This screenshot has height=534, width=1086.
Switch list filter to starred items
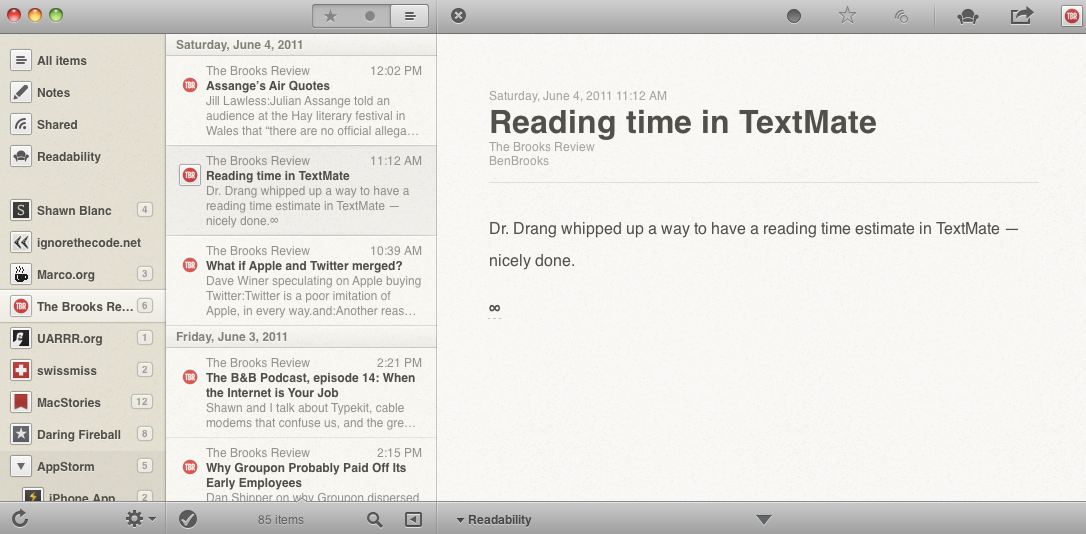click(x=331, y=16)
